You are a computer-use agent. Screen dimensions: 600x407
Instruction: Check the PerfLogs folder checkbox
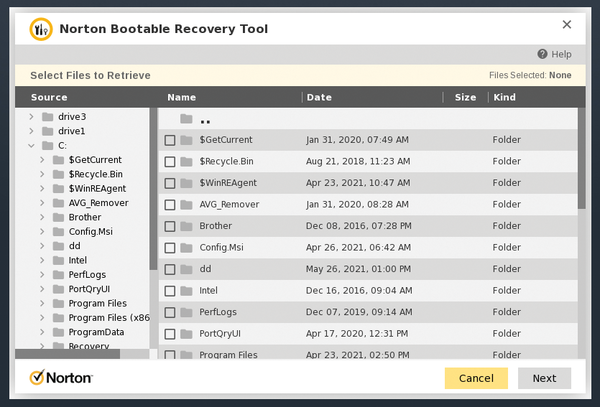(x=170, y=312)
